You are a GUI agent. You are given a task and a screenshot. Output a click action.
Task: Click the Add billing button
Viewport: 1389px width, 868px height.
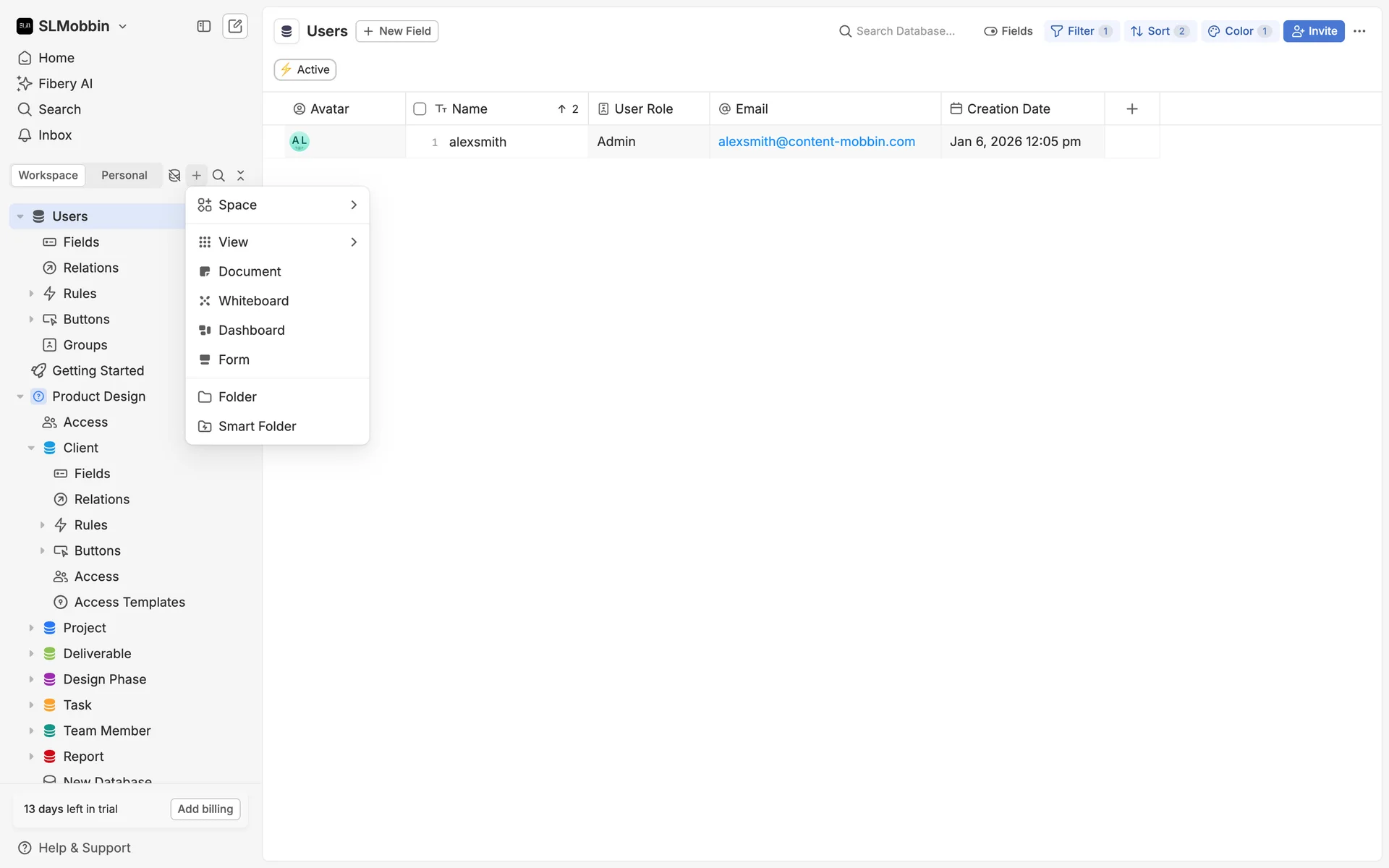click(x=205, y=809)
